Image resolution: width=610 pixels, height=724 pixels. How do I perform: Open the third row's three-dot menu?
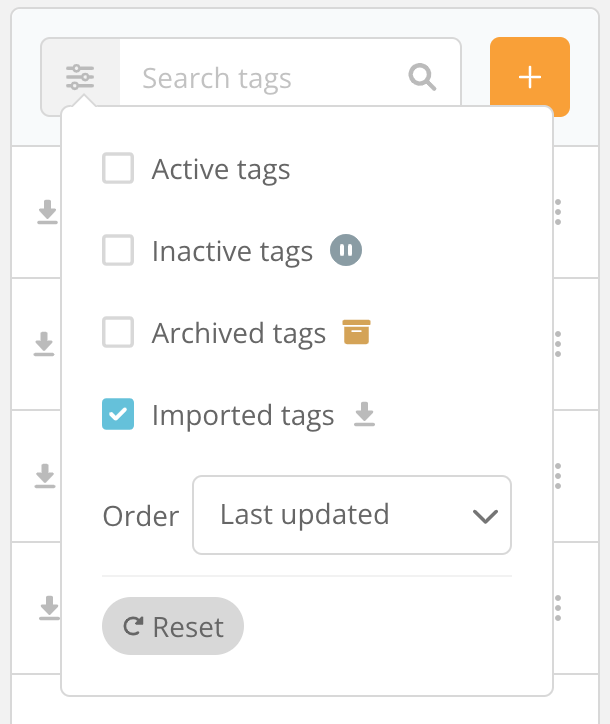point(558,476)
